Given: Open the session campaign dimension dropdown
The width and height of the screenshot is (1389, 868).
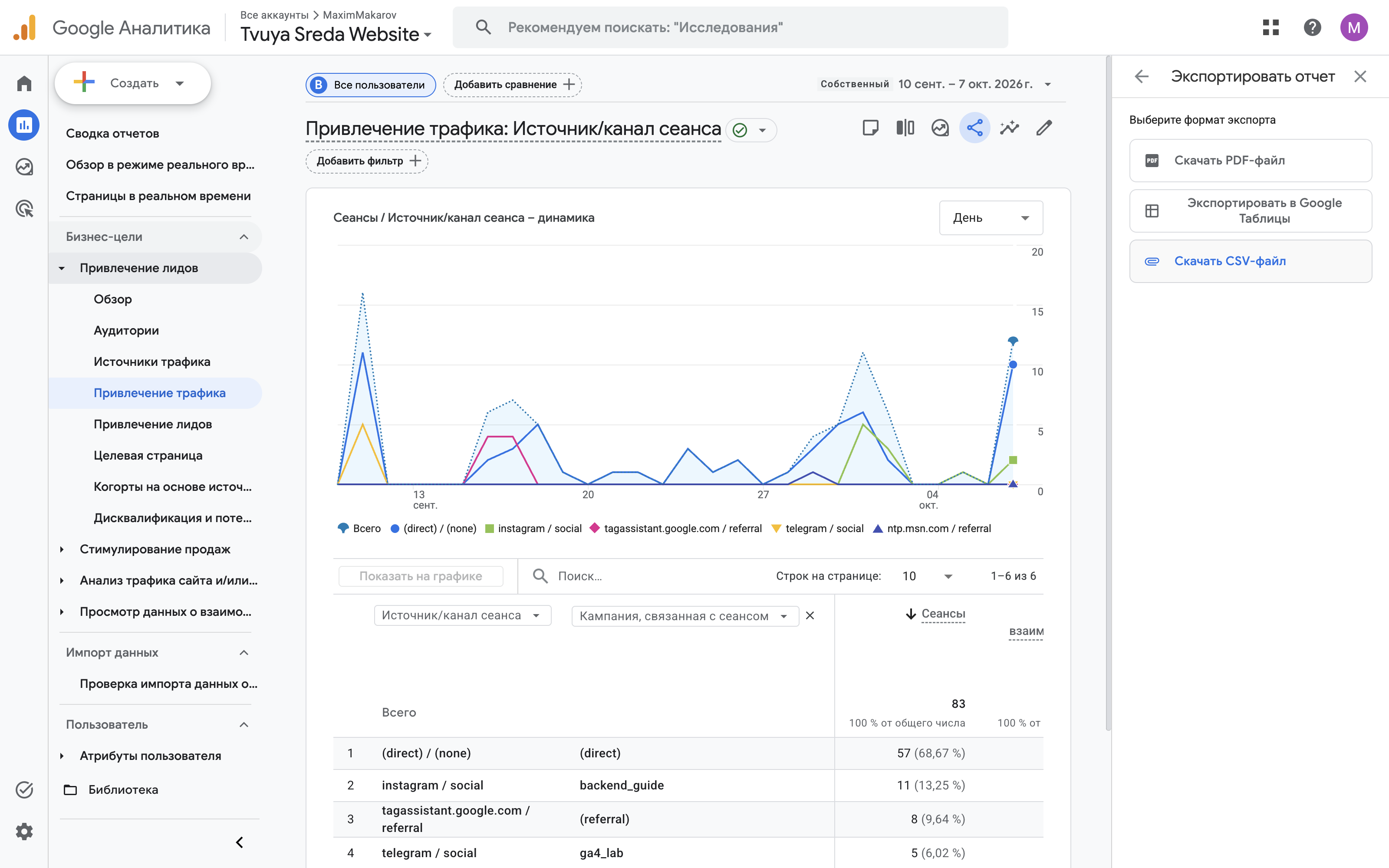Looking at the screenshot, I should [685, 616].
